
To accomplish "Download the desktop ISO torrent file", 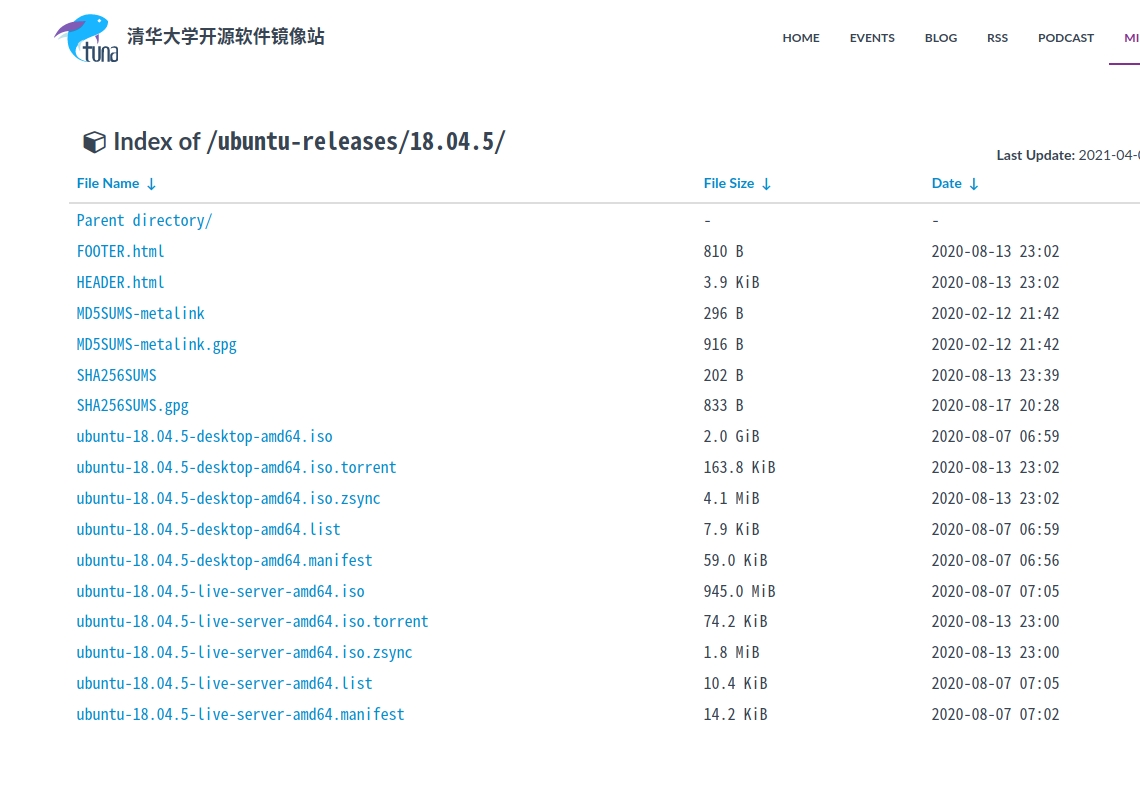I will click(x=236, y=467).
